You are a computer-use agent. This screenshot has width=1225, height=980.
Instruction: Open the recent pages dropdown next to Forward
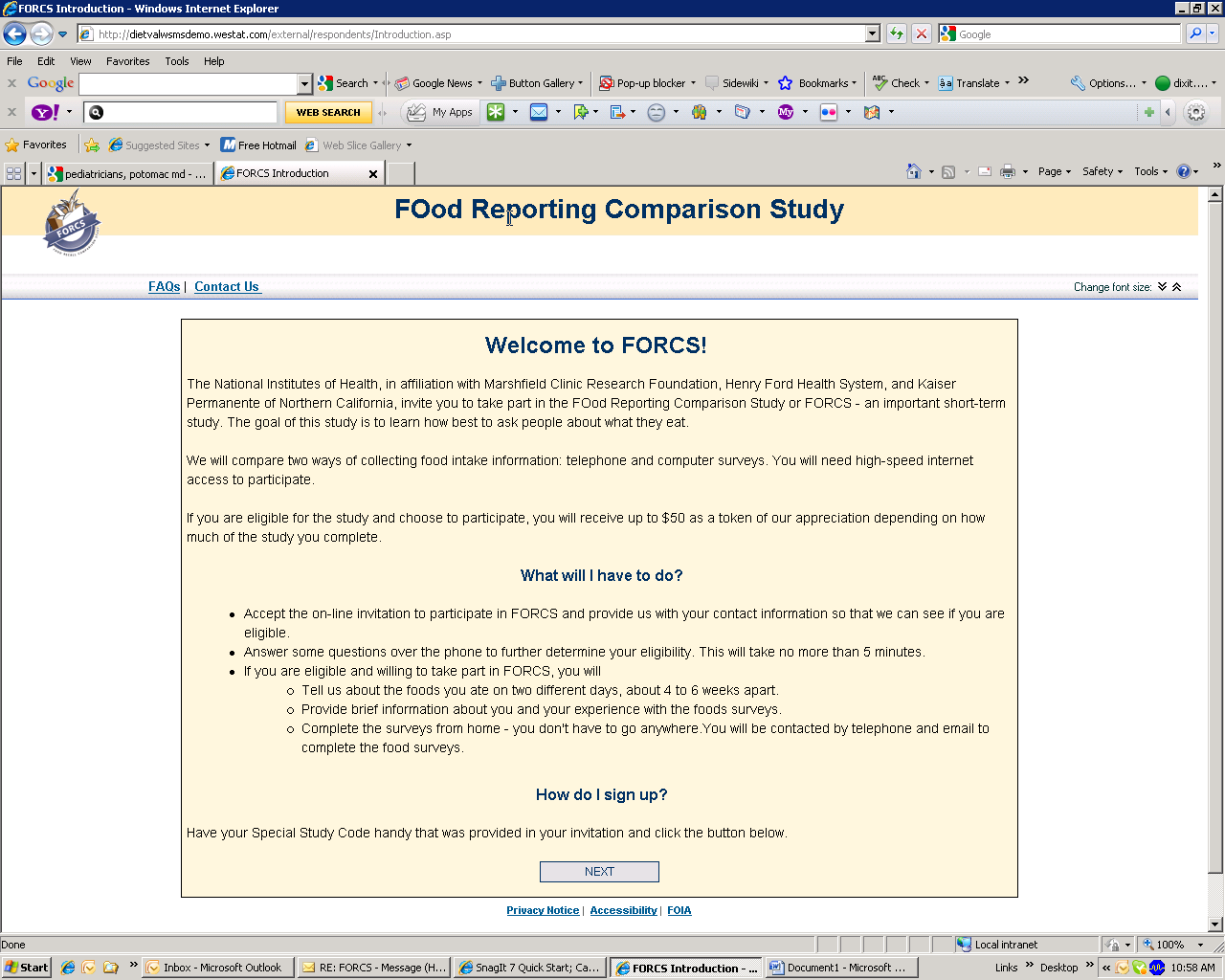coord(62,34)
